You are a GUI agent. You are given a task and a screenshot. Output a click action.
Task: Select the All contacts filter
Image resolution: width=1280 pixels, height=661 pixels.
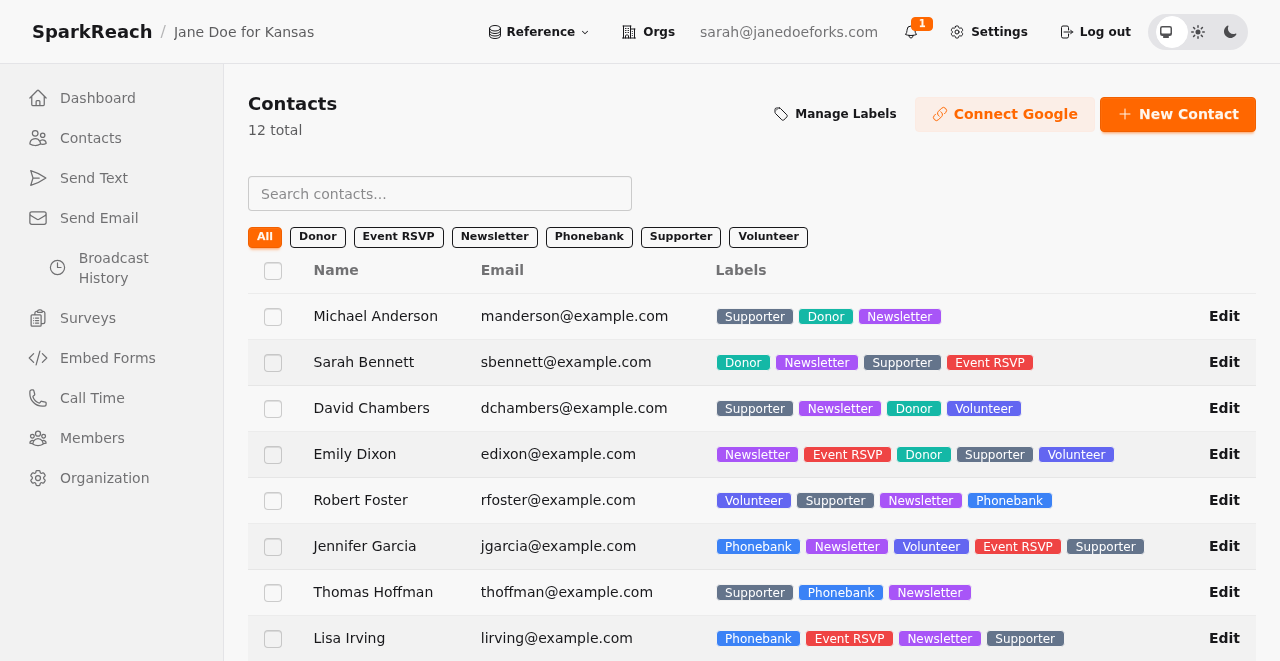264,237
